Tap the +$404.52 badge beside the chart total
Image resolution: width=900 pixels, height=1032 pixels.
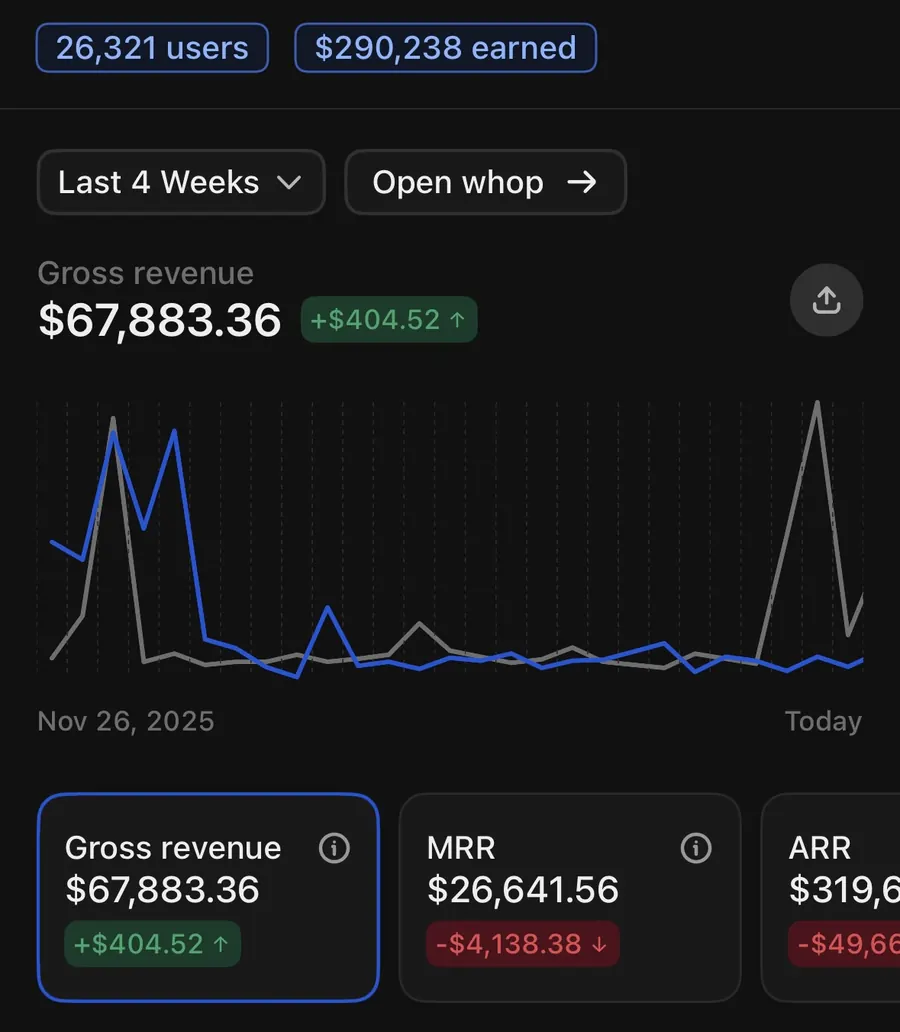(389, 320)
